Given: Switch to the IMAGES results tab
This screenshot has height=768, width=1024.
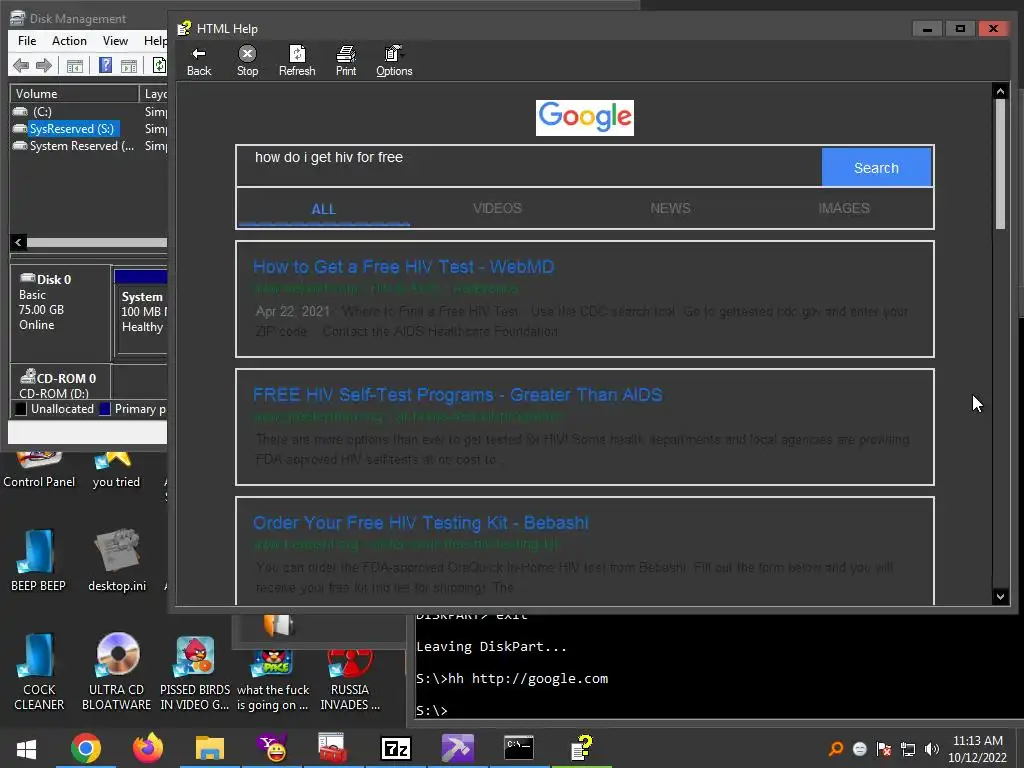Looking at the screenshot, I should 844,208.
